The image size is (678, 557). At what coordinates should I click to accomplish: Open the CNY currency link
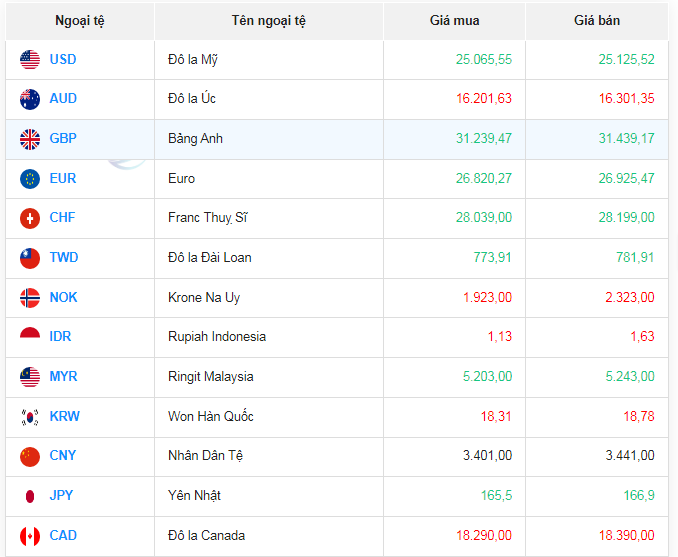(63, 456)
